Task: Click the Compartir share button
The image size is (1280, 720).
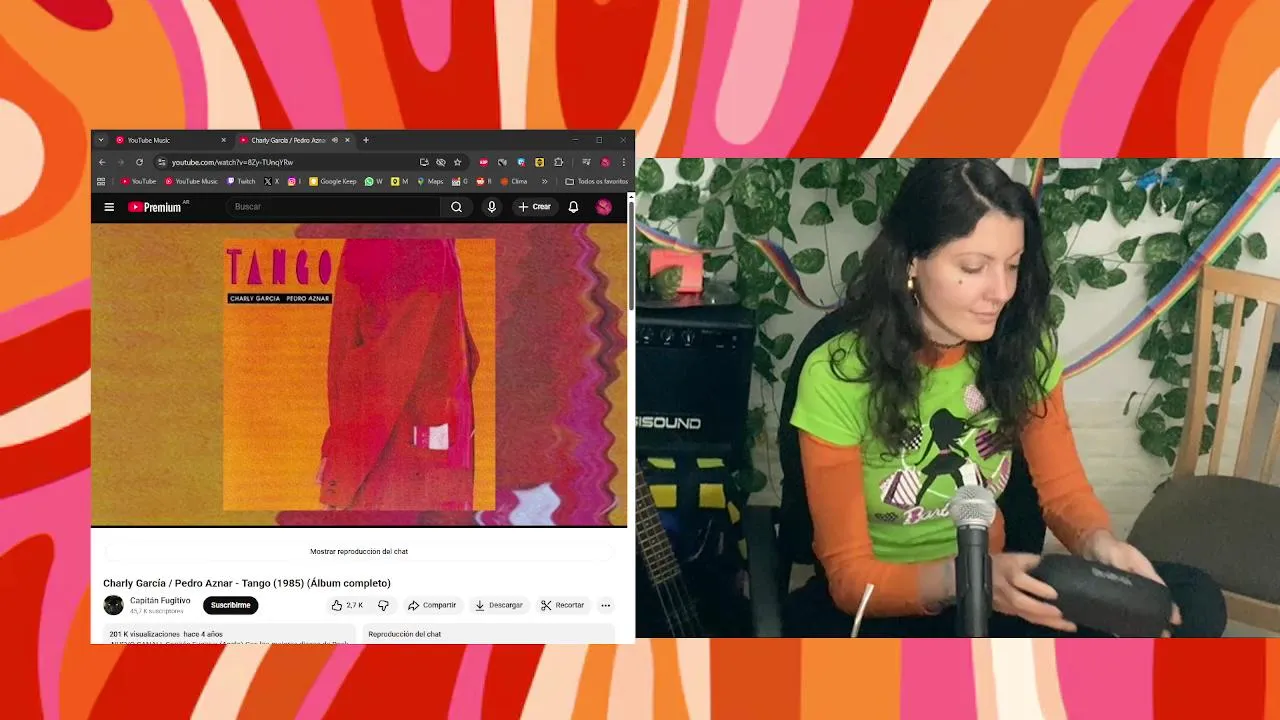Action: pyautogui.click(x=432, y=605)
